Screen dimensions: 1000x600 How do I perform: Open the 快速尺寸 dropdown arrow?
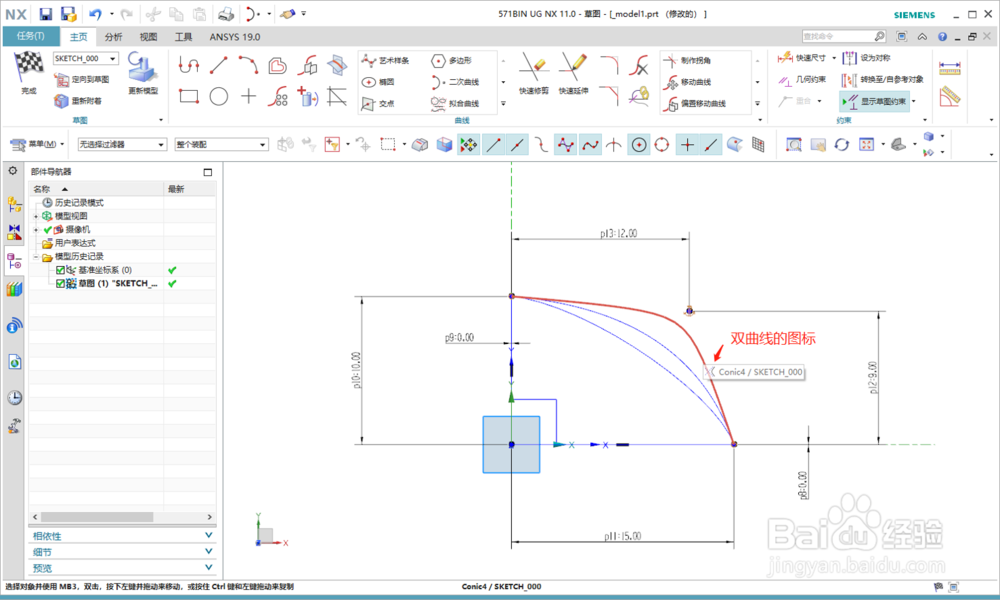click(834, 58)
